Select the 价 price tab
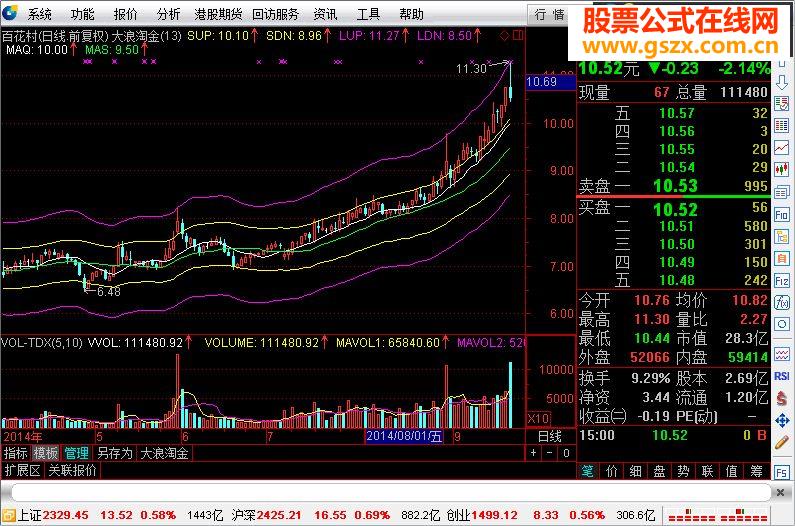 (611, 471)
